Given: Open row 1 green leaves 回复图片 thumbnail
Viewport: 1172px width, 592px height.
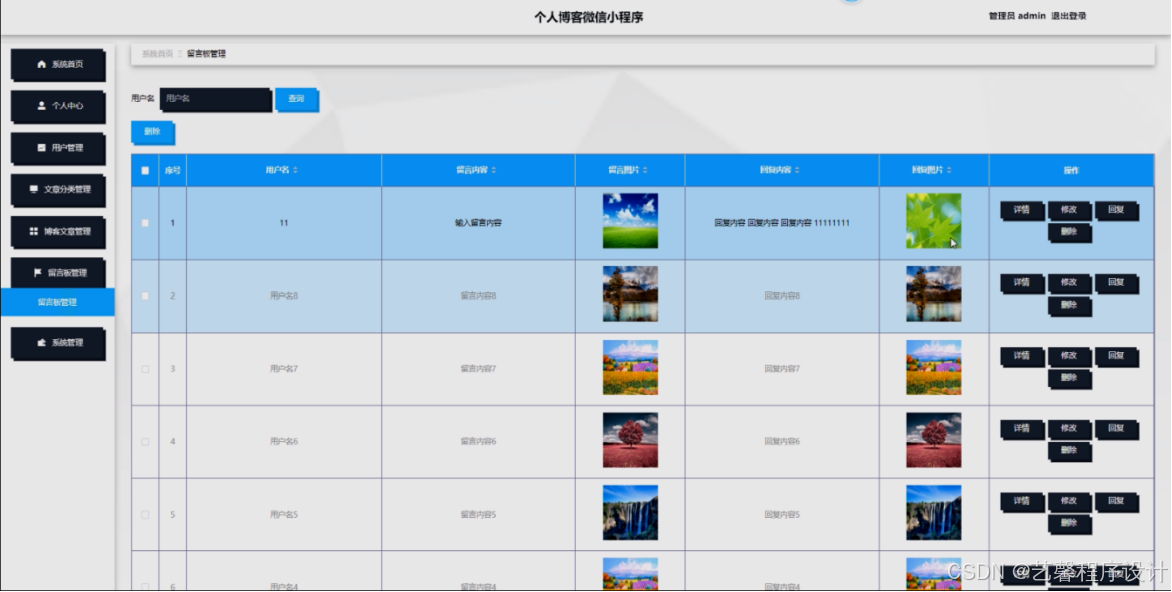Looking at the screenshot, I should click(934, 221).
